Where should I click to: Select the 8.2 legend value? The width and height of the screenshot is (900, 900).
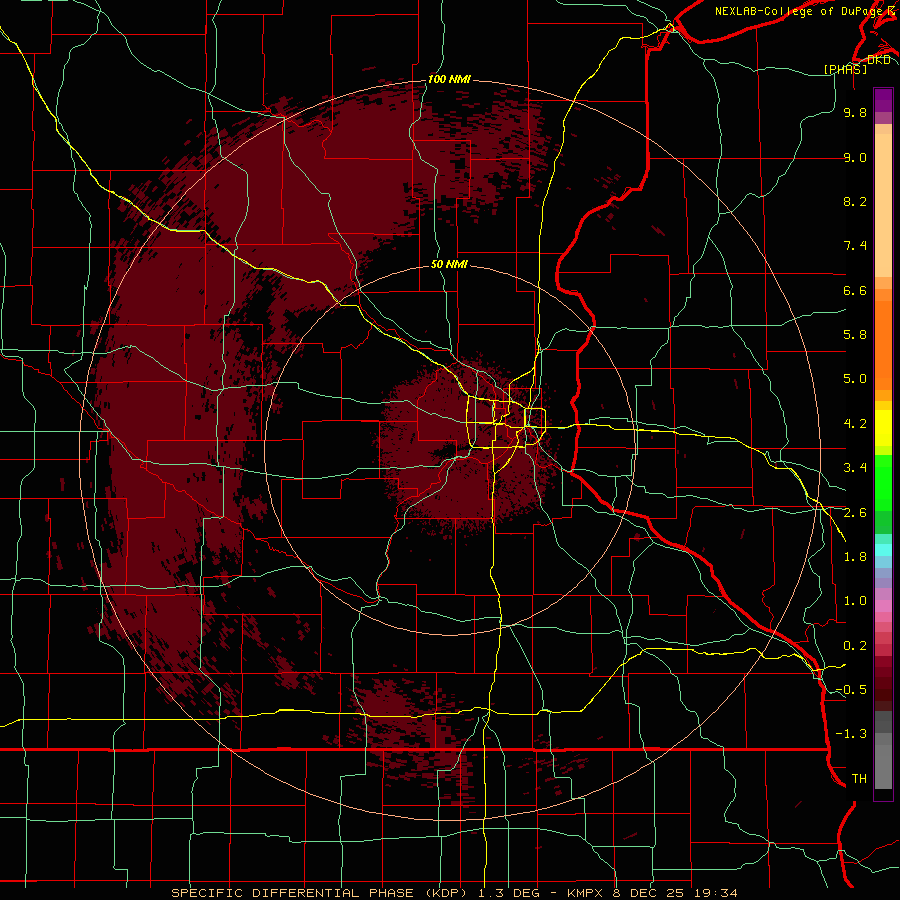[x=855, y=201]
